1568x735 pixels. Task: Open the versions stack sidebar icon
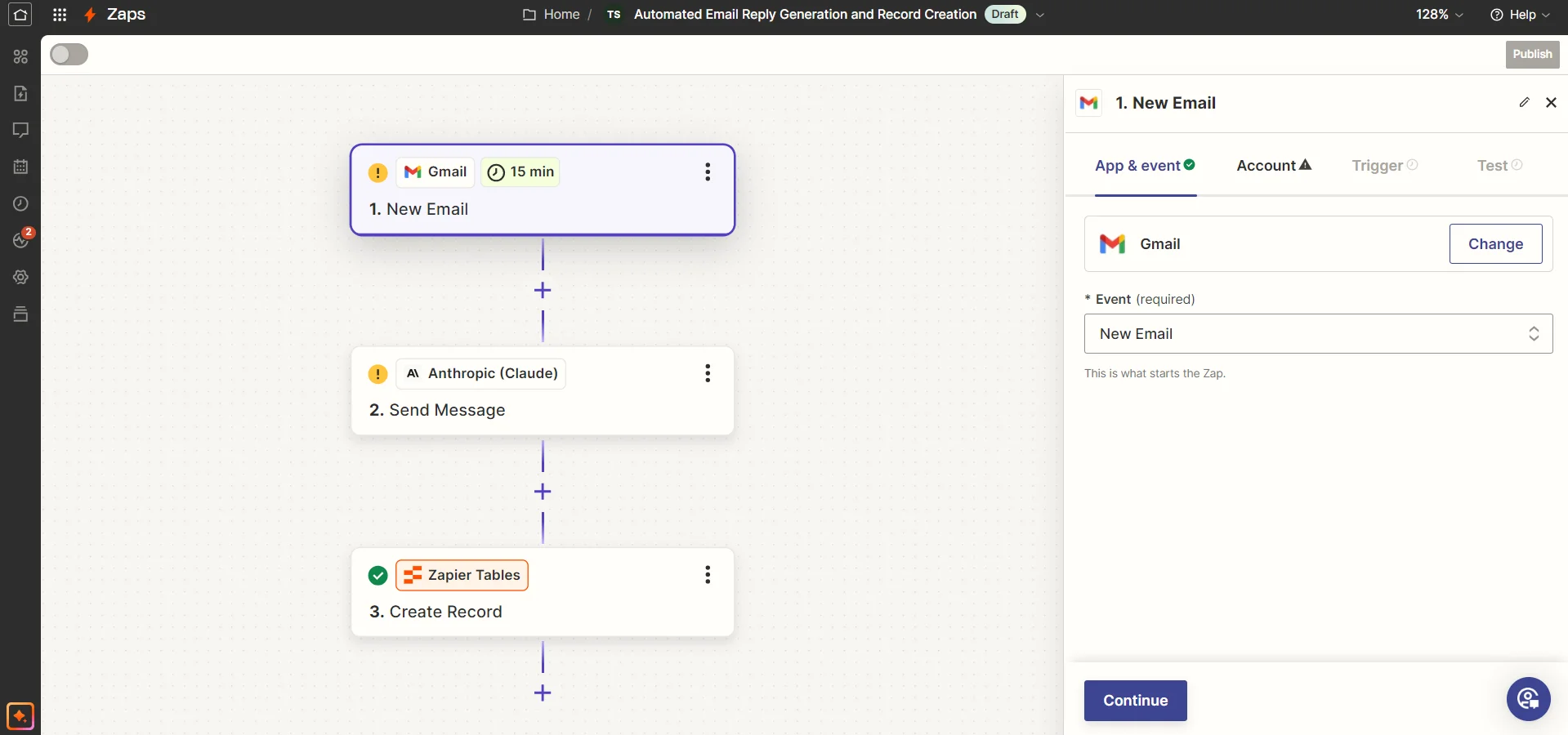coord(20,314)
